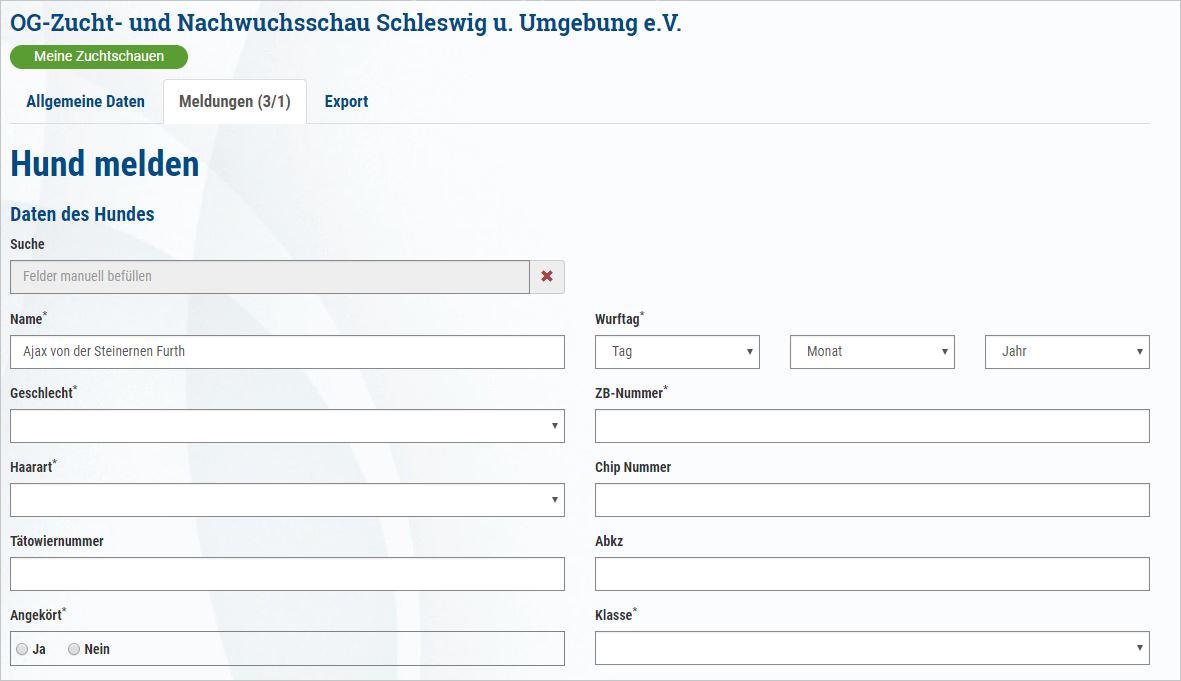Focus the ZB-Nummer input field
Screen dimensions: 1181x681
tap(872, 426)
